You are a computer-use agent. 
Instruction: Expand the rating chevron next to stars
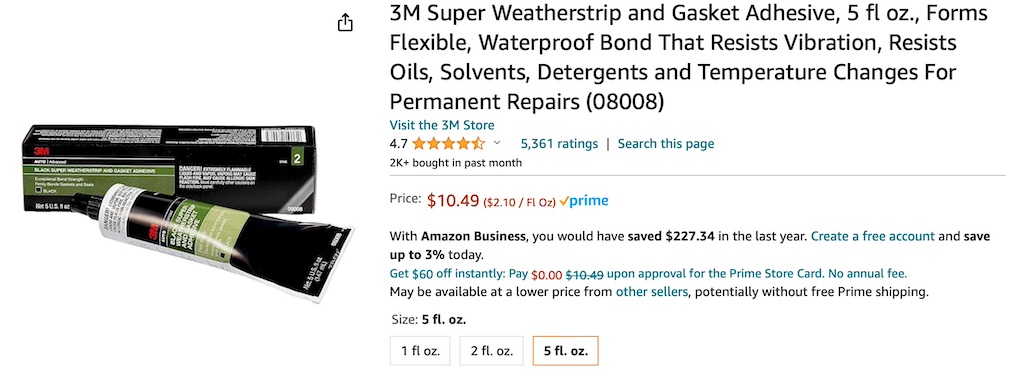[497, 143]
